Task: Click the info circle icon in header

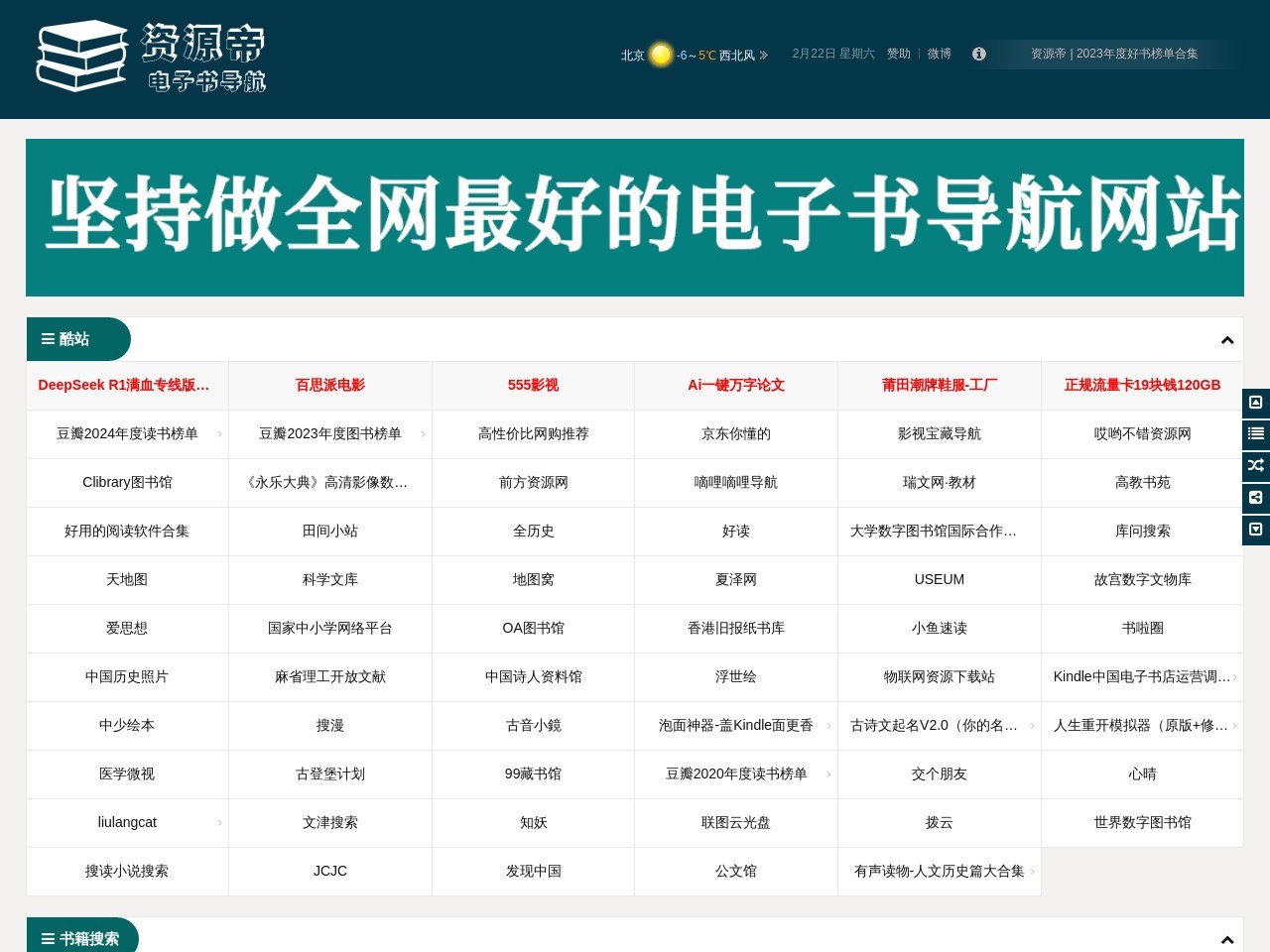Action: point(979,54)
